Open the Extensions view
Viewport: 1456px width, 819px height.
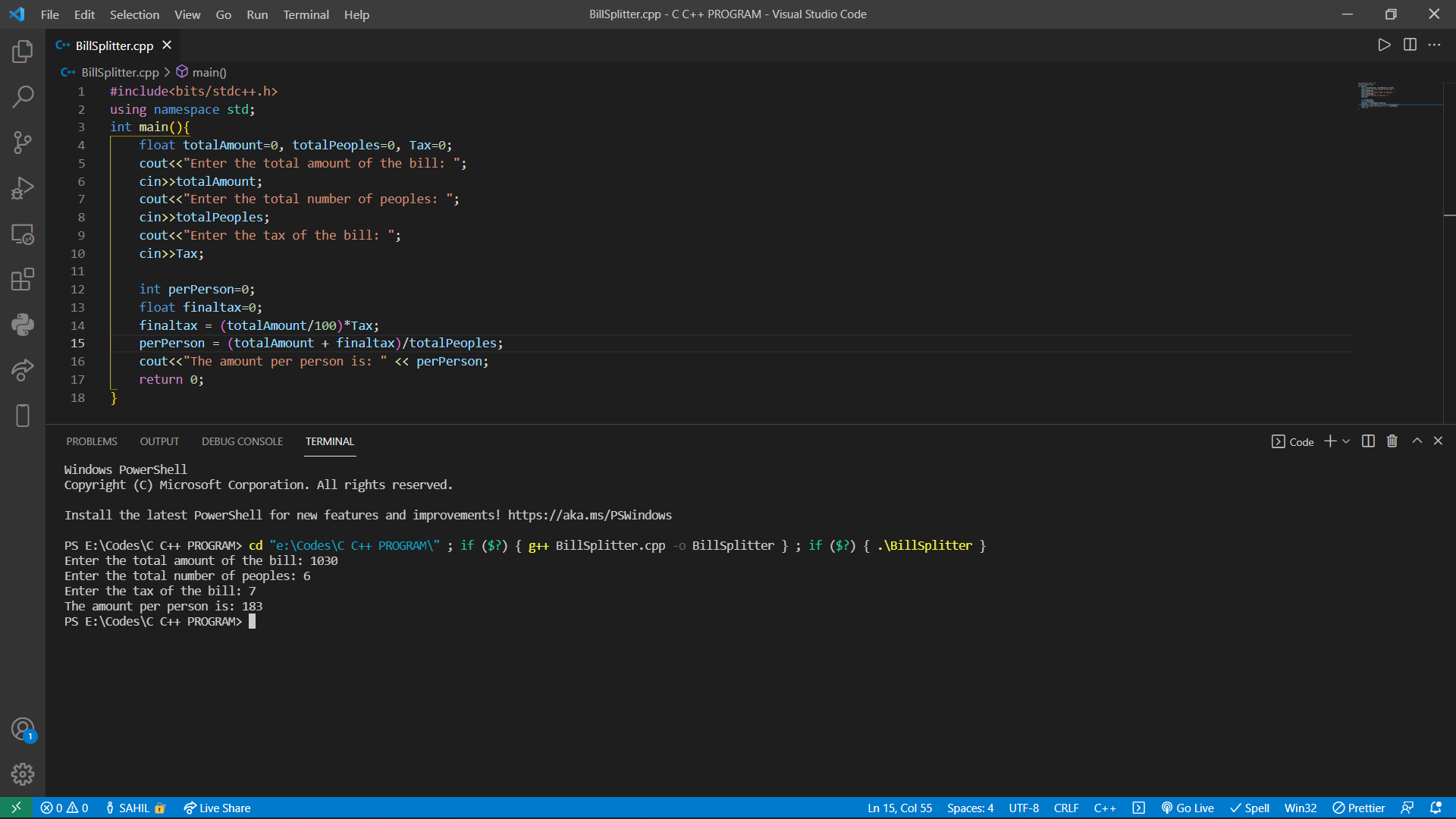[x=23, y=279]
